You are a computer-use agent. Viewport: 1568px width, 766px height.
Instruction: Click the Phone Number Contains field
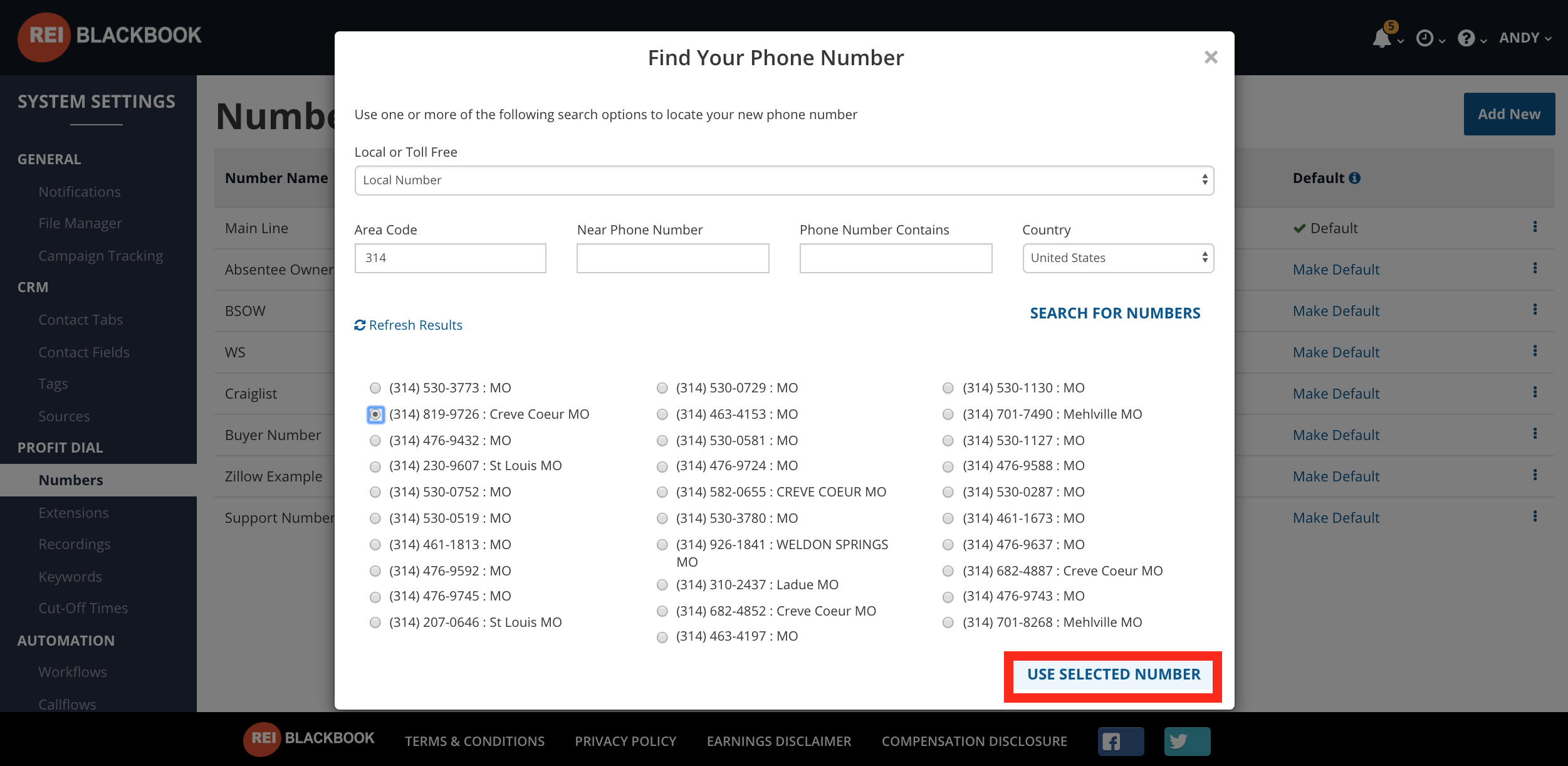tap(896, 258)
